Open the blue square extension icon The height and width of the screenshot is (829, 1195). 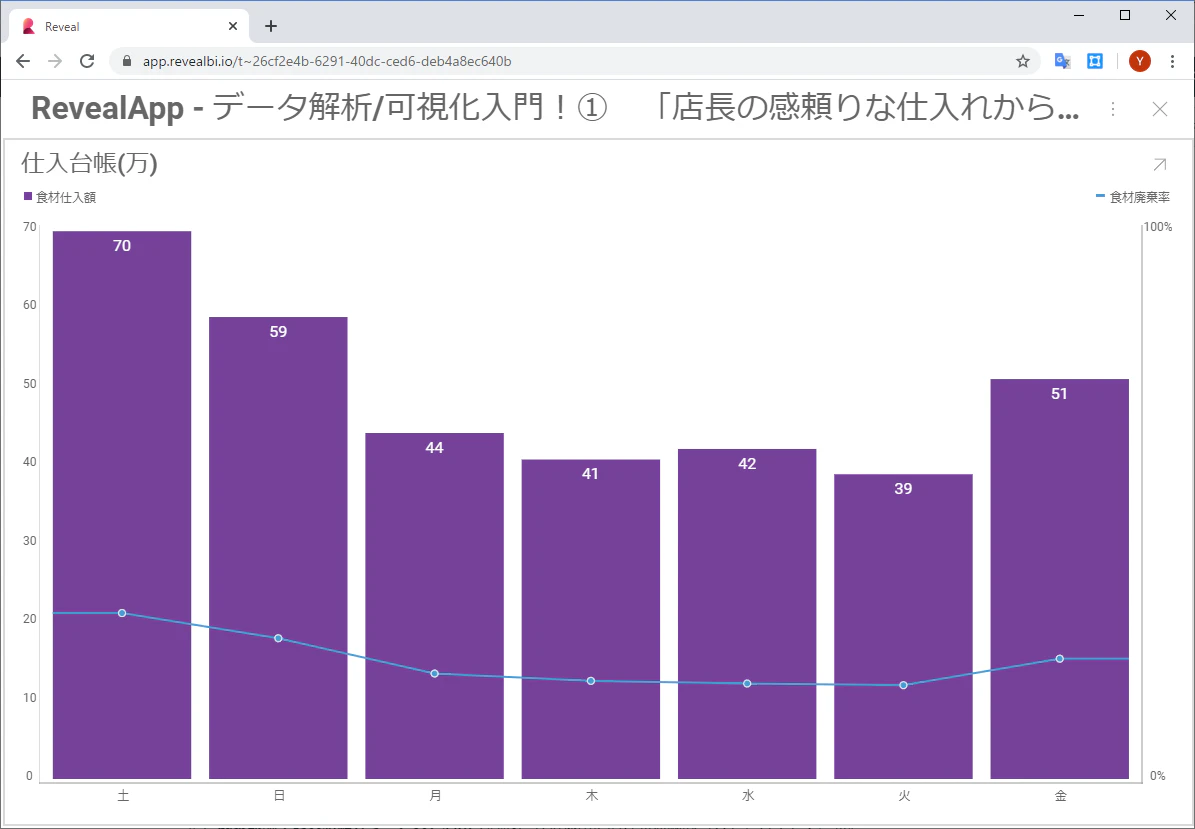pos(1095,61)
